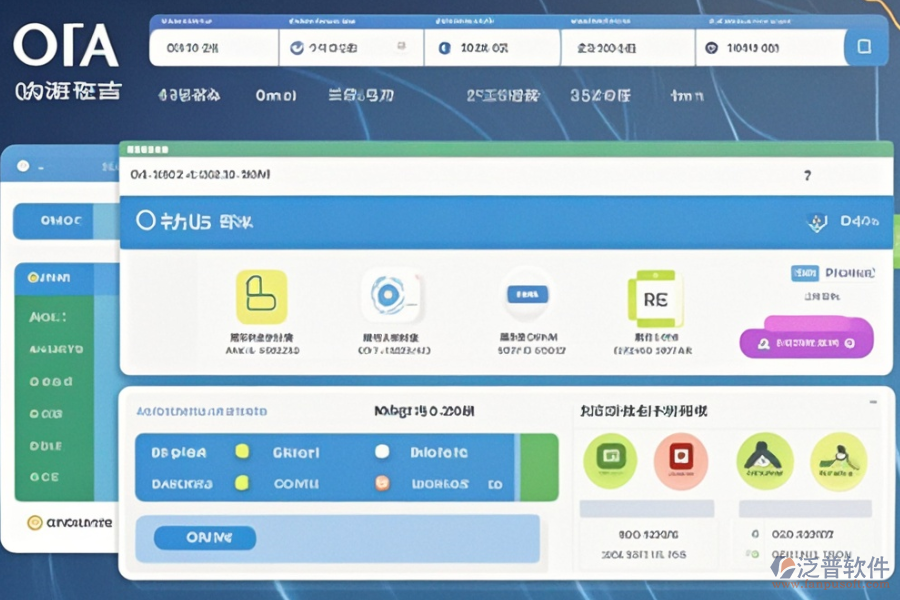Select the 4mn tab in the navigation bar
Image resolution: width=900 pixels, height=600 pixels.
point(685,96)
